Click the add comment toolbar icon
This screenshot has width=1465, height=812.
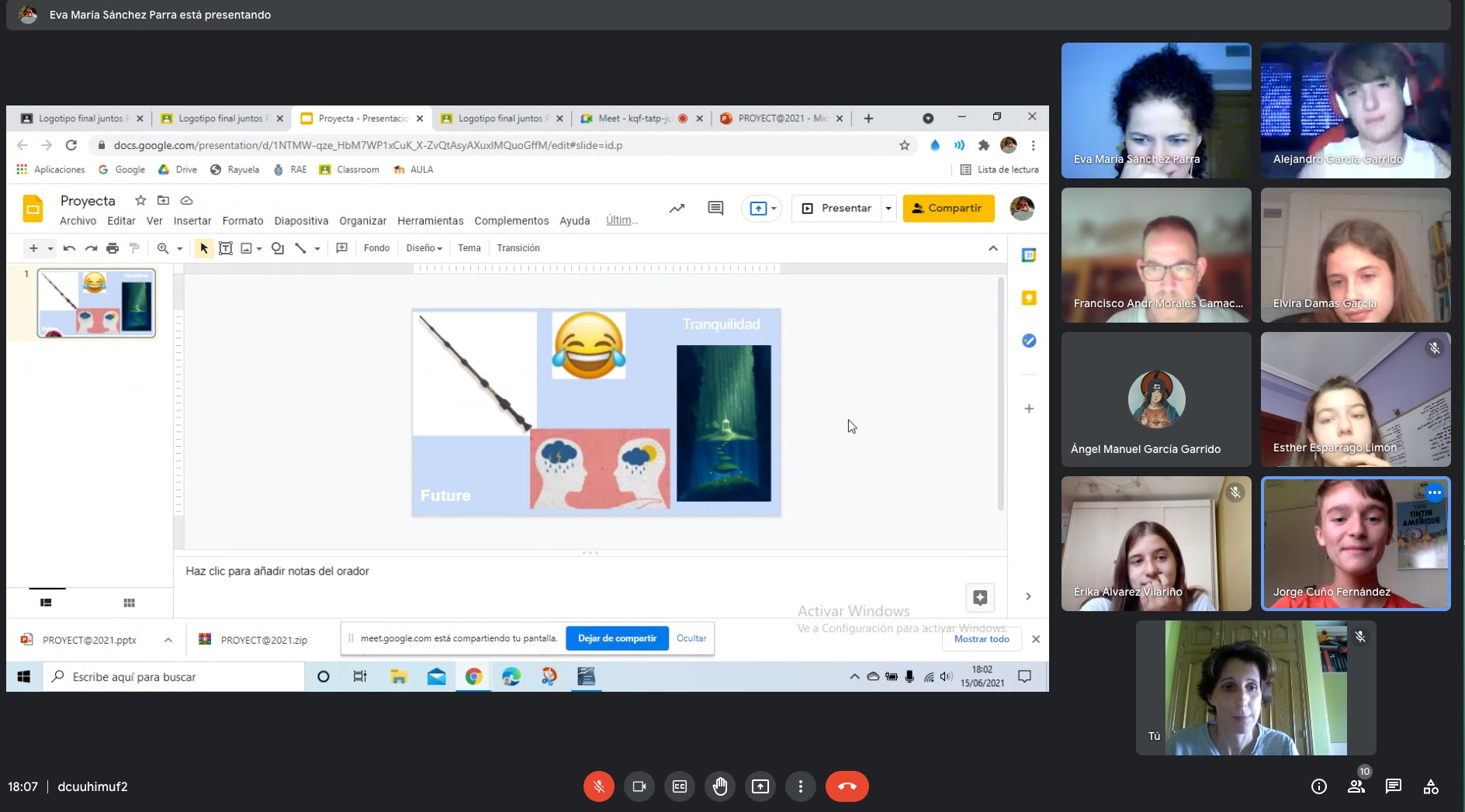click(341, 248)
